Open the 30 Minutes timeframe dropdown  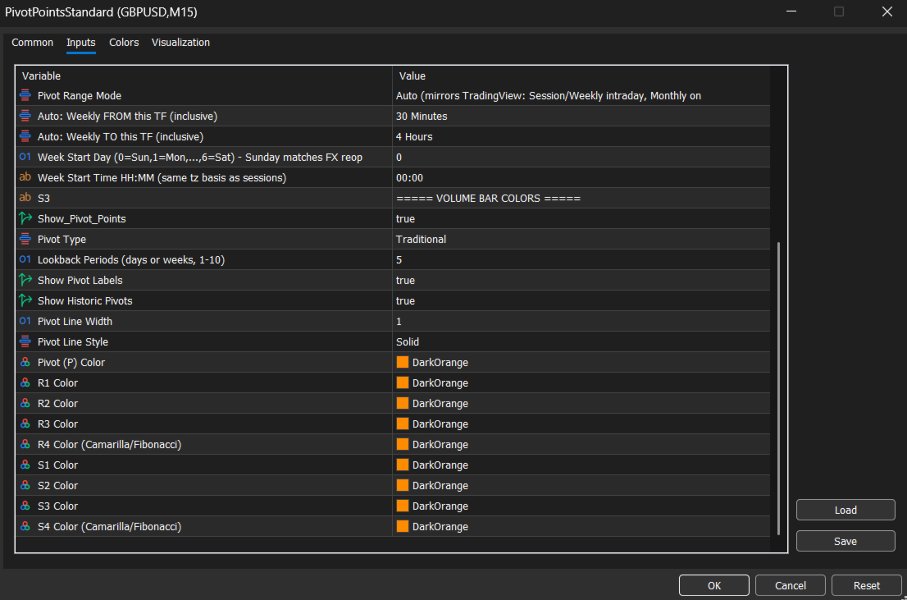581,116
